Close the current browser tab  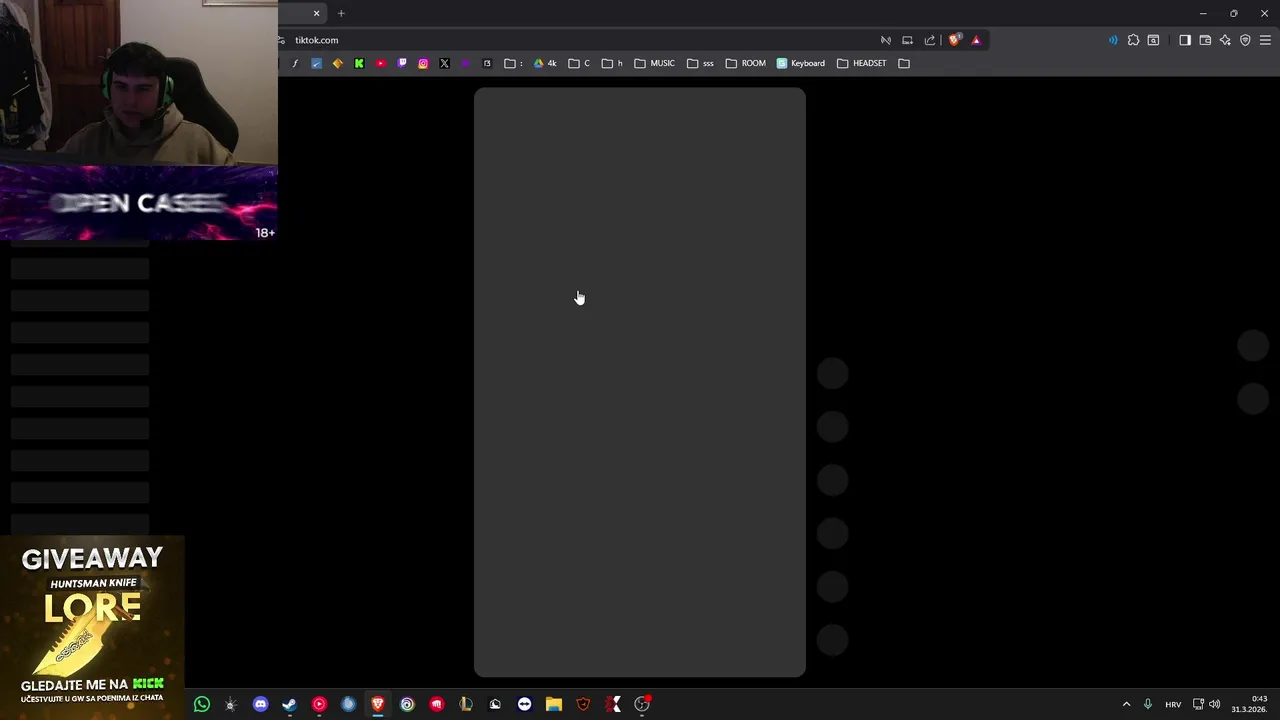tap(317, 13)
